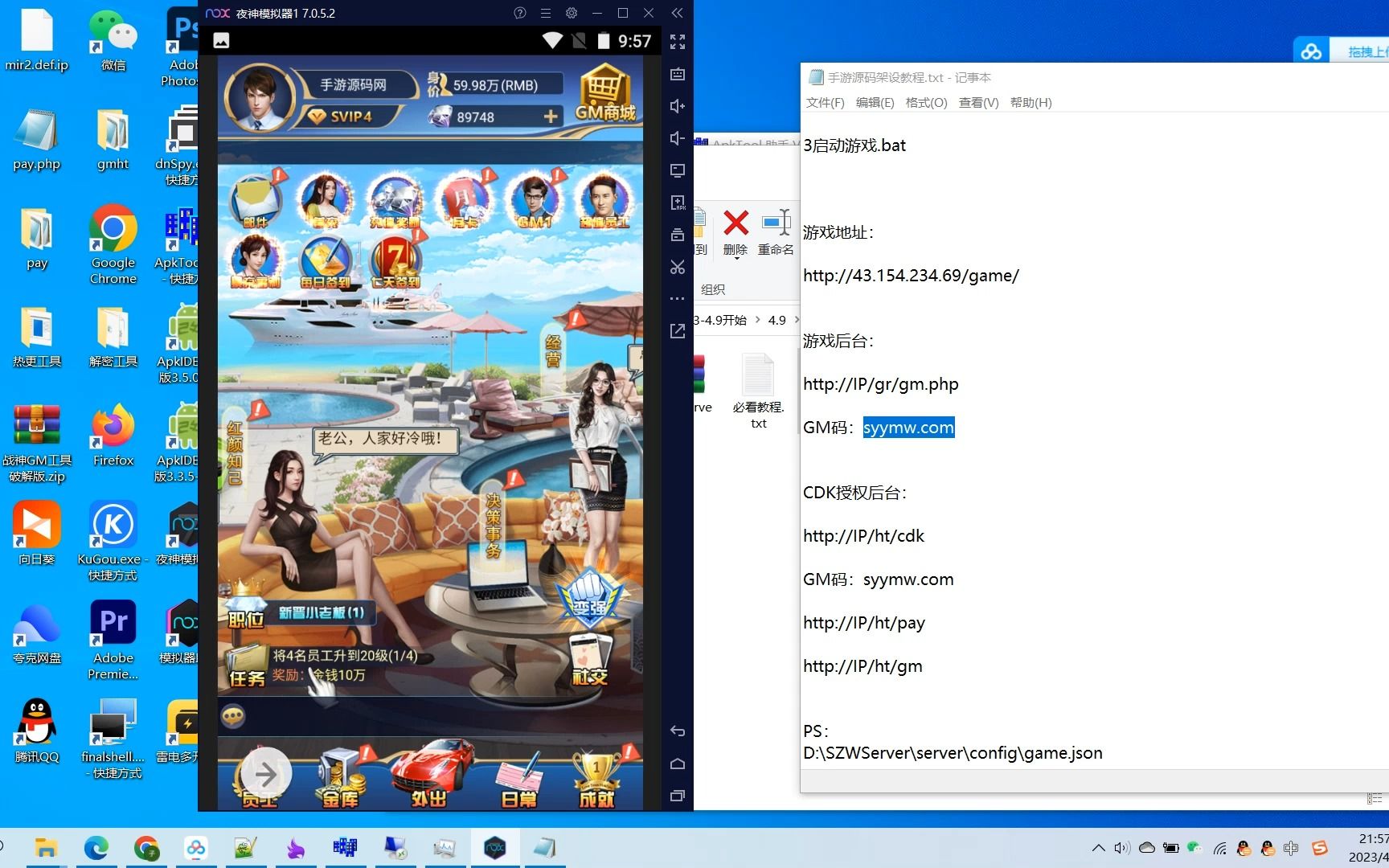1389x868 pixels.
Task: Open the 社交 phone social icon
Action: tap(590, 659)
